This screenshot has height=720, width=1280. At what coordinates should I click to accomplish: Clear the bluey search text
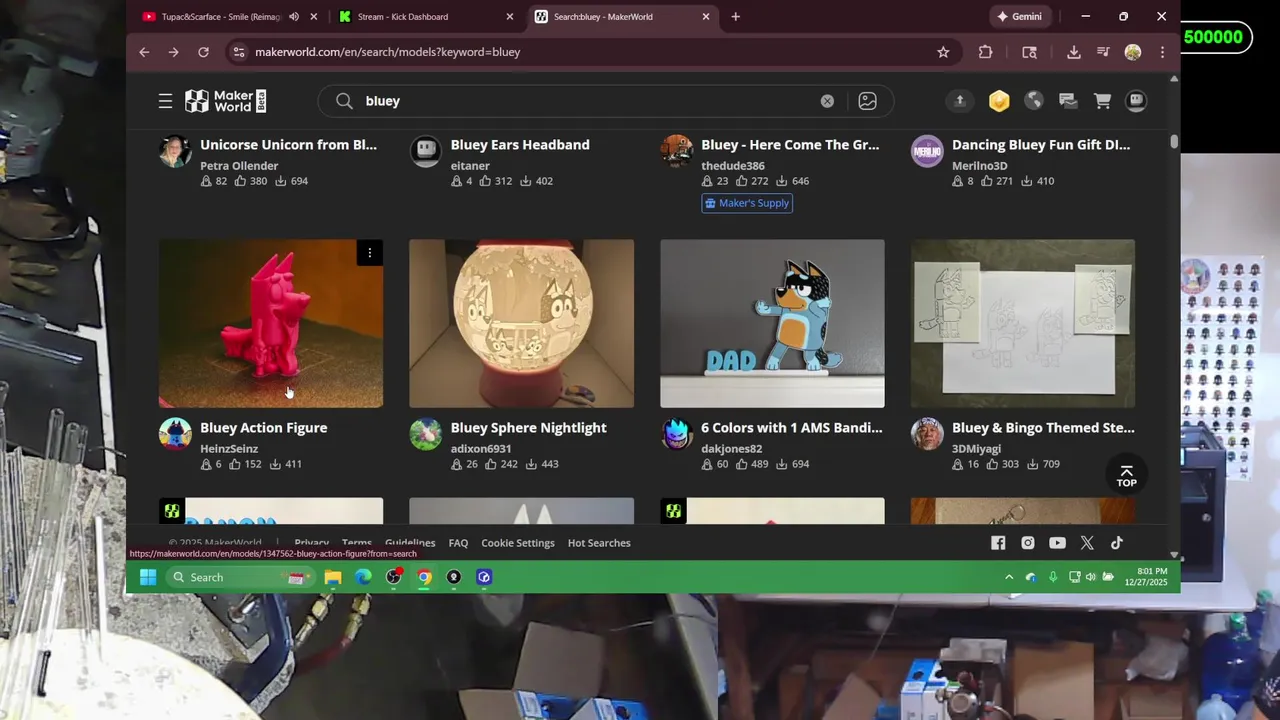(827, 101)
